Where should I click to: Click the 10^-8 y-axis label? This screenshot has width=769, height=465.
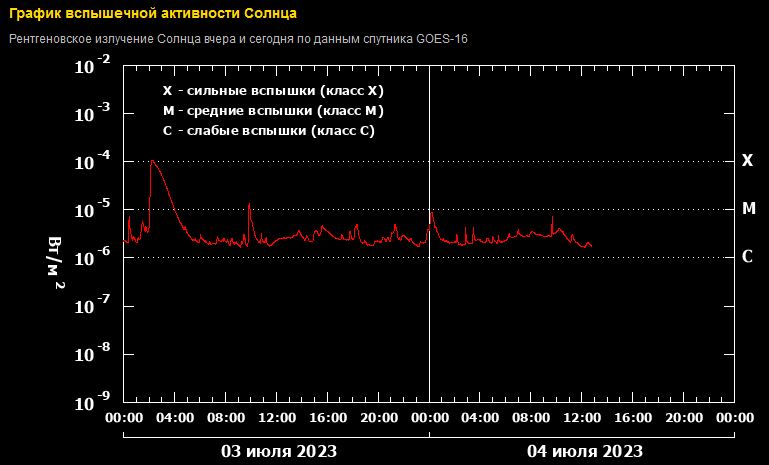[x=93, y=354]
